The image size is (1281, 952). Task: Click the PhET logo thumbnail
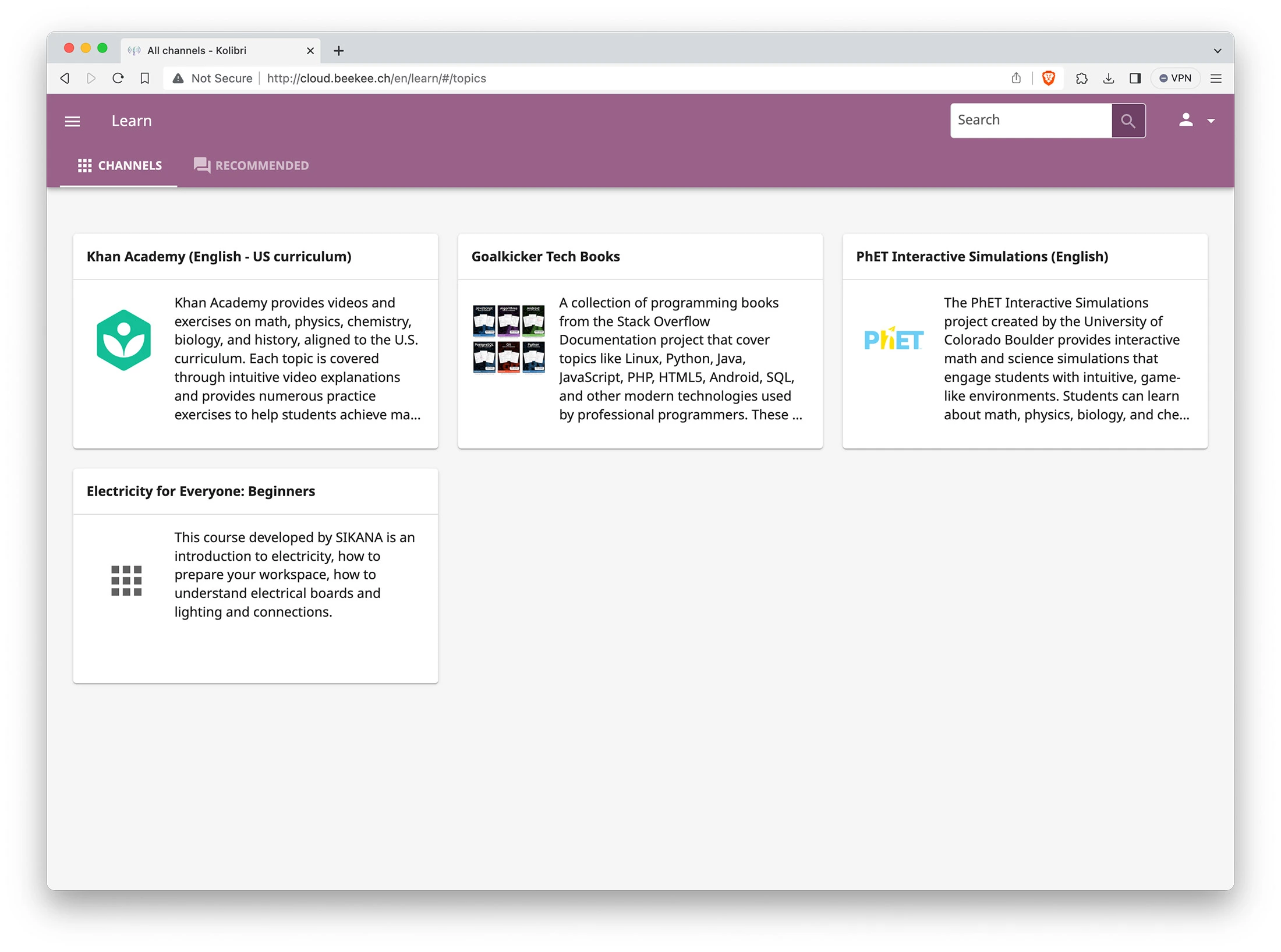(x=893, y=339)
